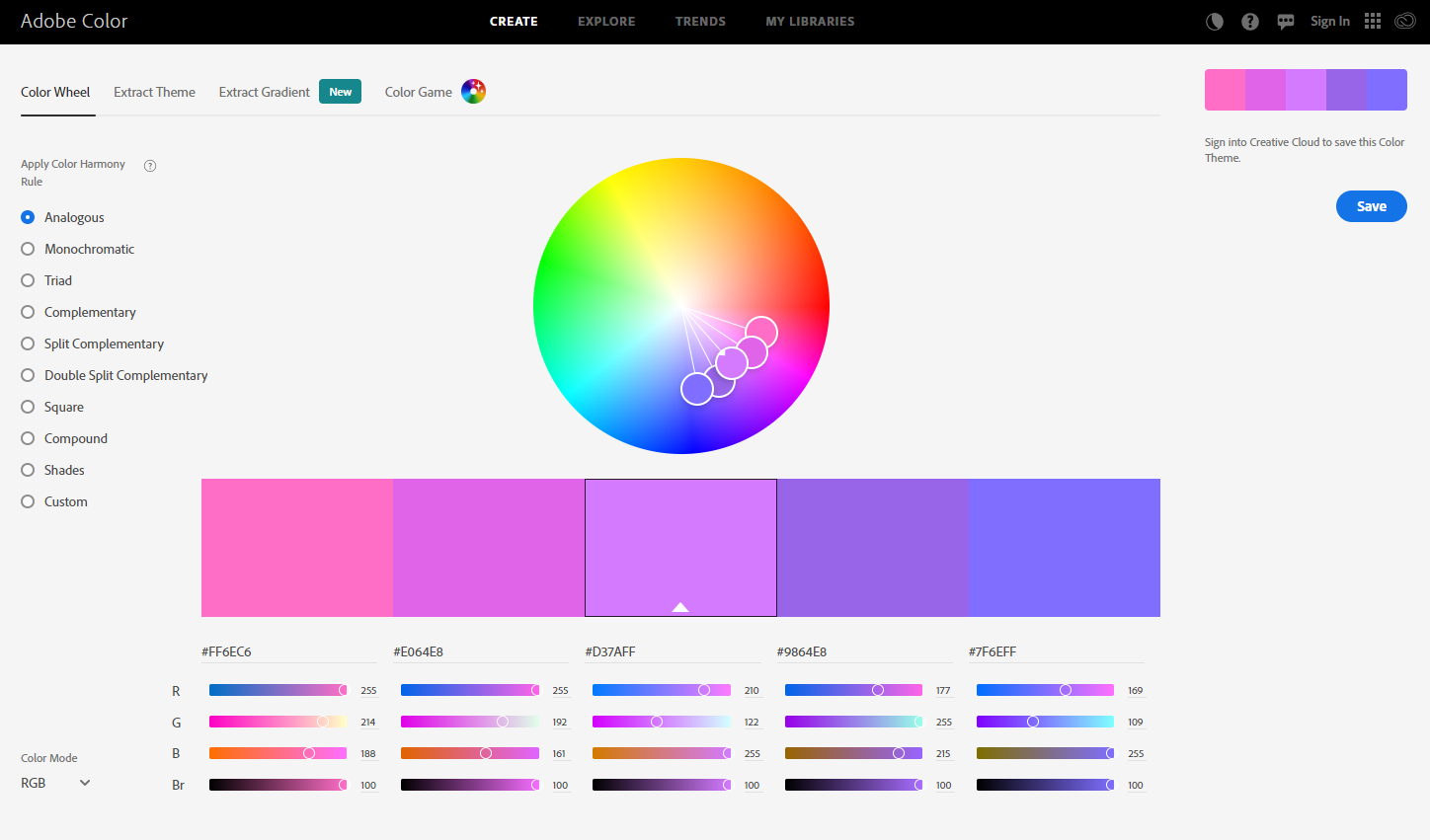The width and height of the screenshot is (1430, 840).
Task: Open the RGB color mode selector
Action: (x=54, y=783)
